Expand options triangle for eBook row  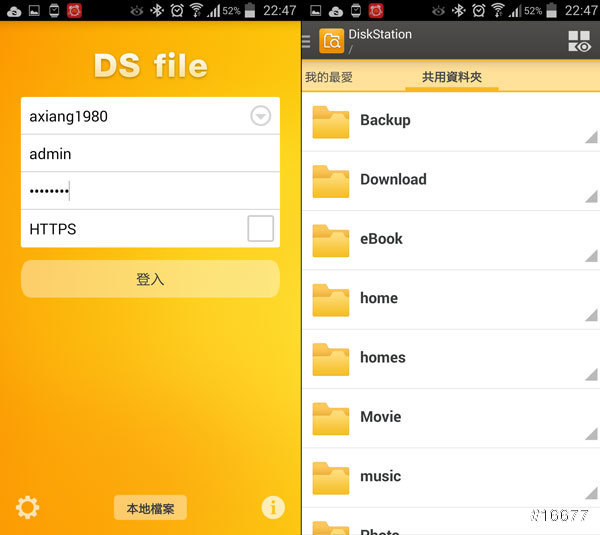(x=591, y=255)
